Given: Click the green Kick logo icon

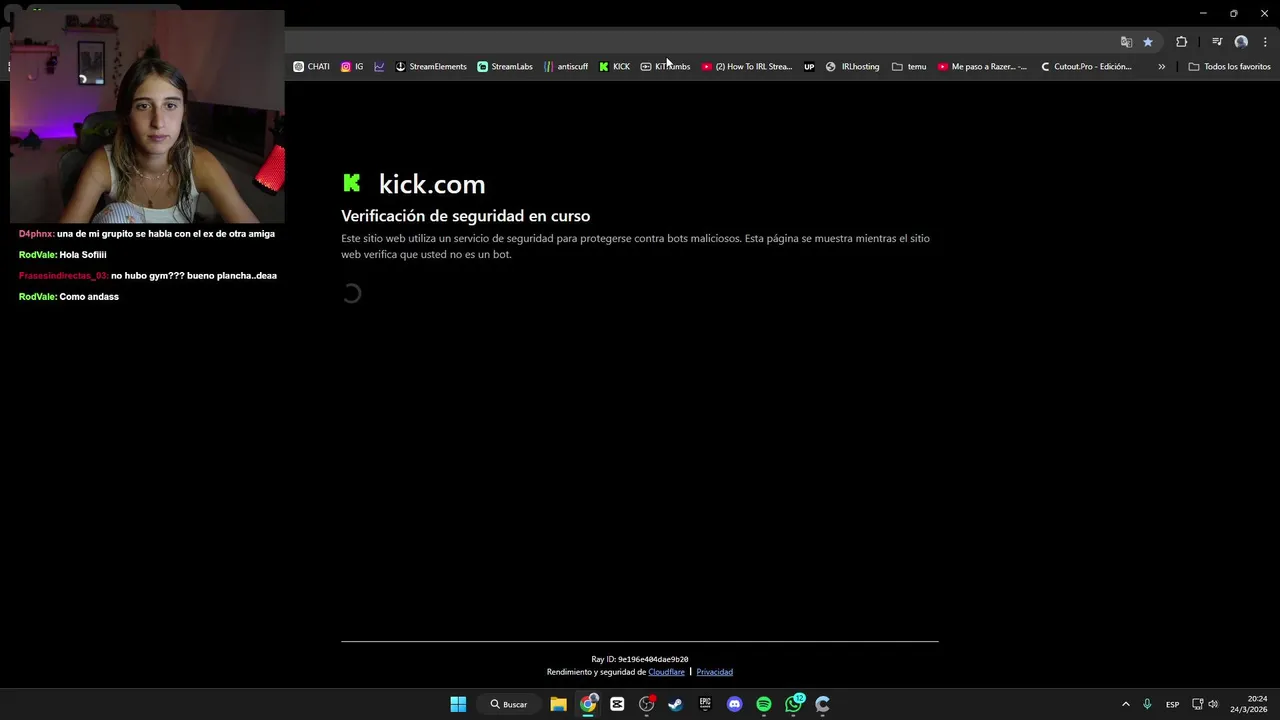Looking at the screenshot, I should (x=351, y=183).
